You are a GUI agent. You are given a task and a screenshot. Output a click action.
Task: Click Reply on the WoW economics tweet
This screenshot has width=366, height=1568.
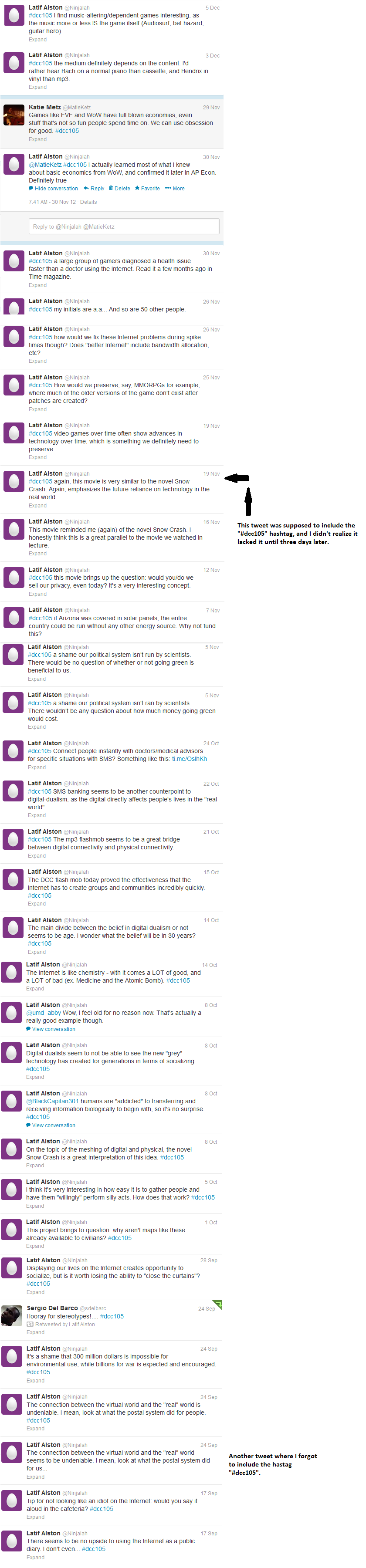click(x=94, y=189)
